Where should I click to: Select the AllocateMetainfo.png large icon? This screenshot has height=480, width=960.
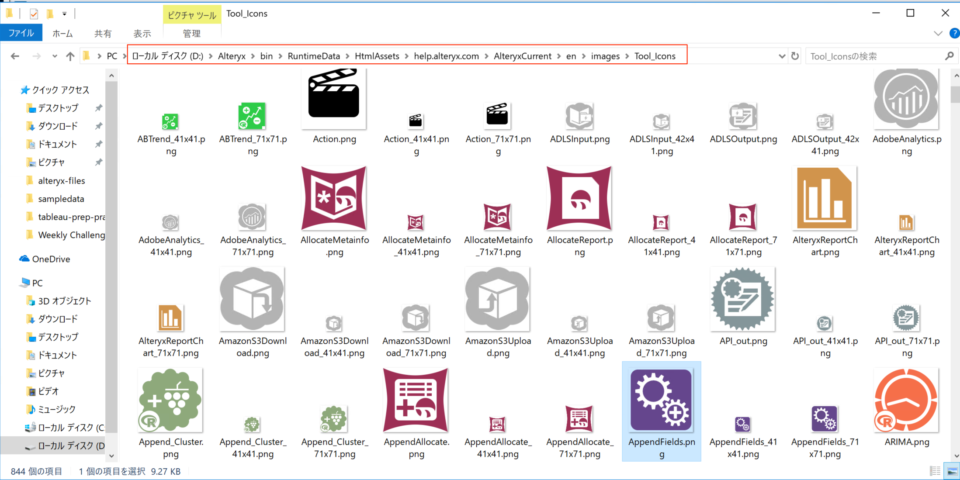(x=334, y=198)
